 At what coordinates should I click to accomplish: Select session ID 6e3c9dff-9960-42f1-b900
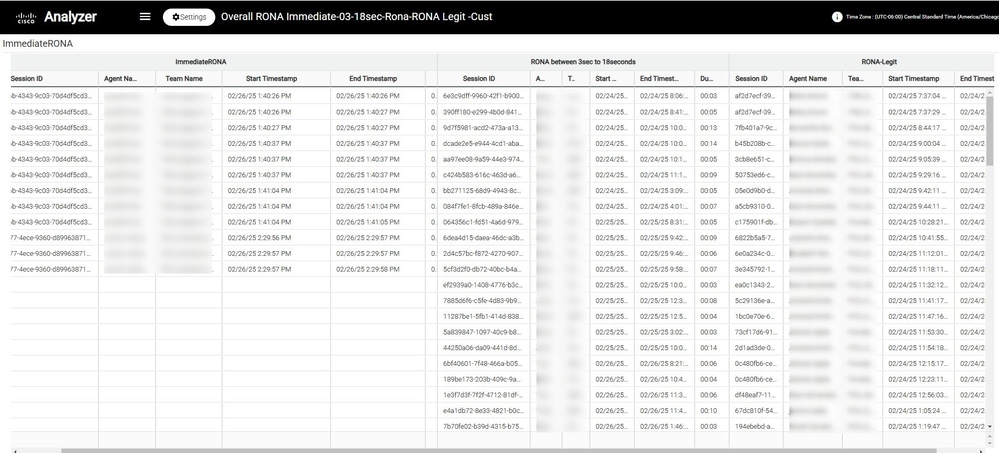click(482, 96)
